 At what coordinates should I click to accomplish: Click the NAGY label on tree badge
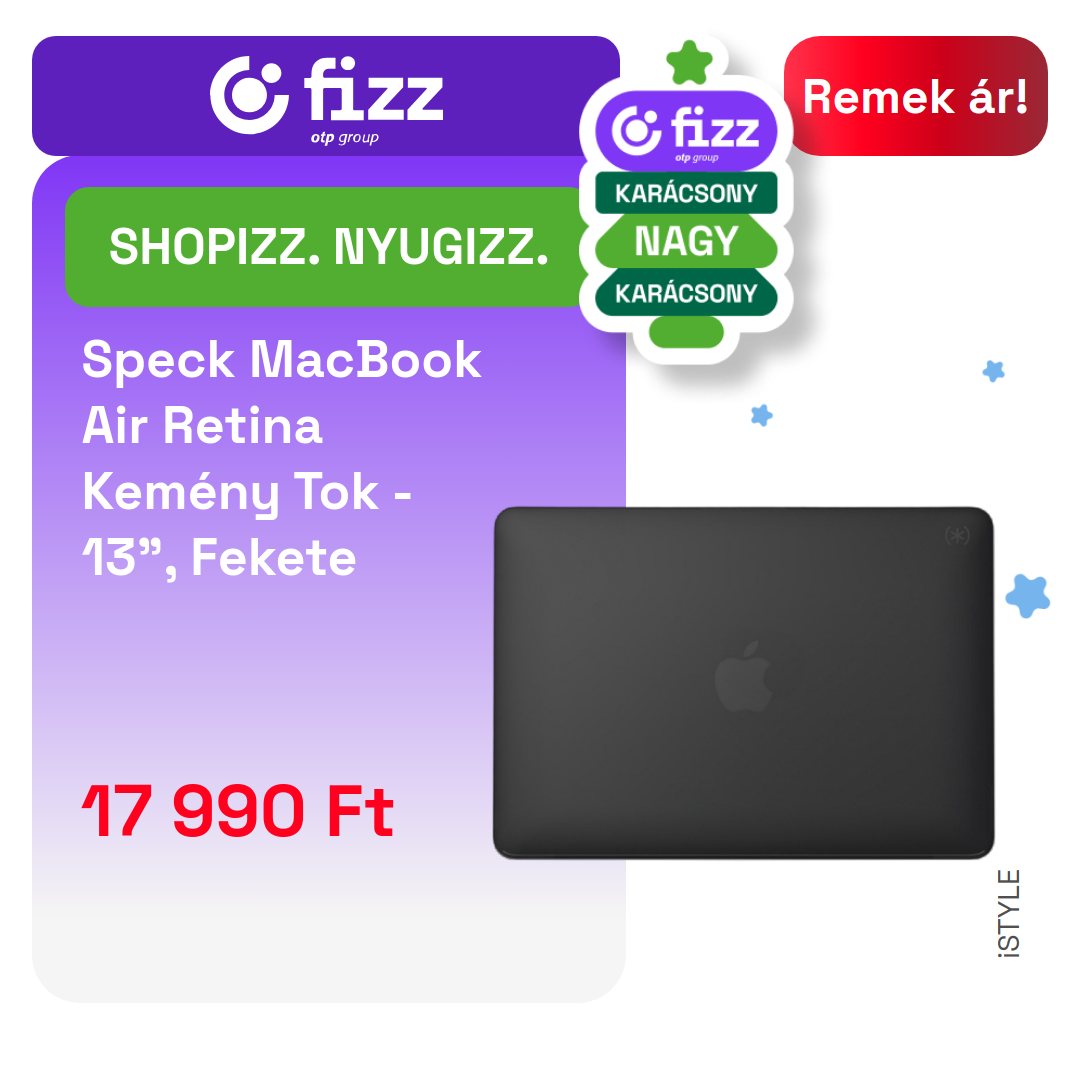click(x=686, y=241)
